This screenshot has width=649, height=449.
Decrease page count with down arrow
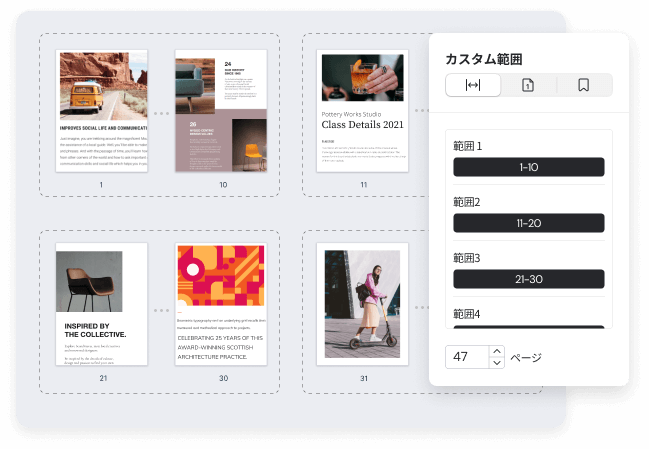click(x=497, y=363)
